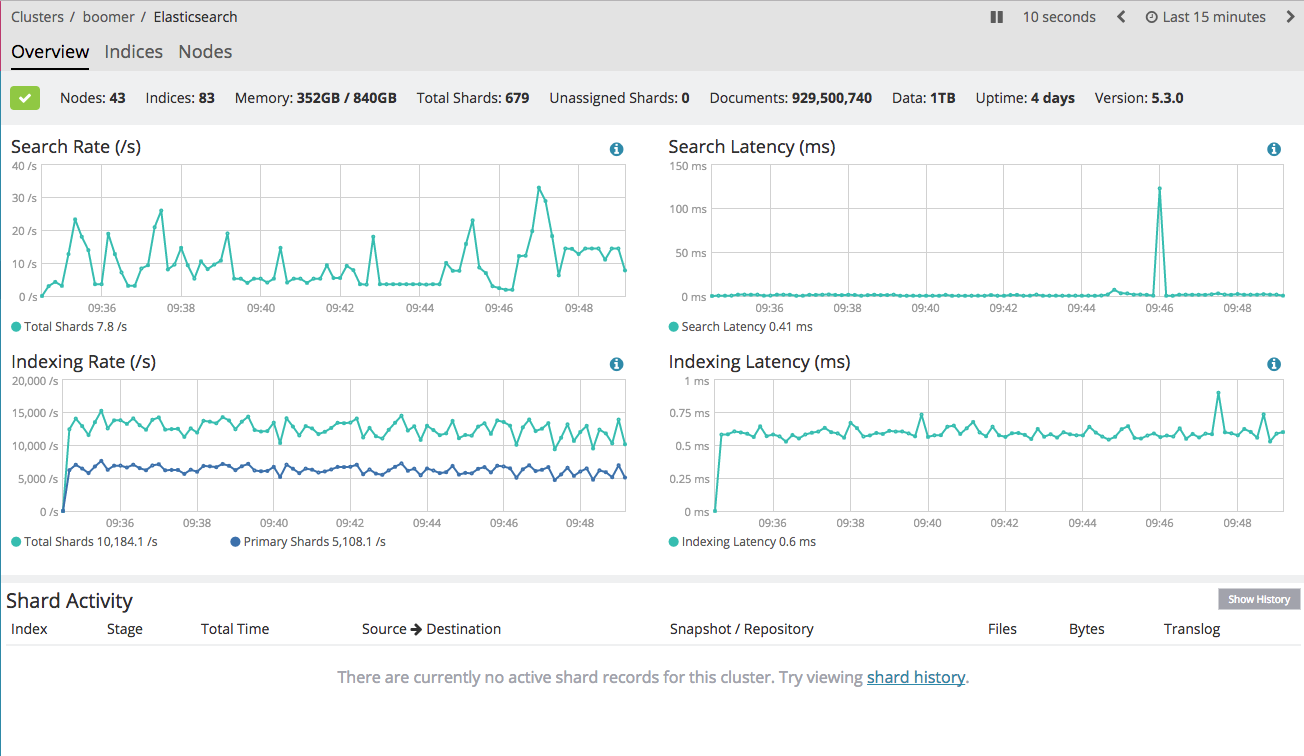Click the highest peak in Search Rate chart
Screen dimensions: 1304x756
pos(539,187)
